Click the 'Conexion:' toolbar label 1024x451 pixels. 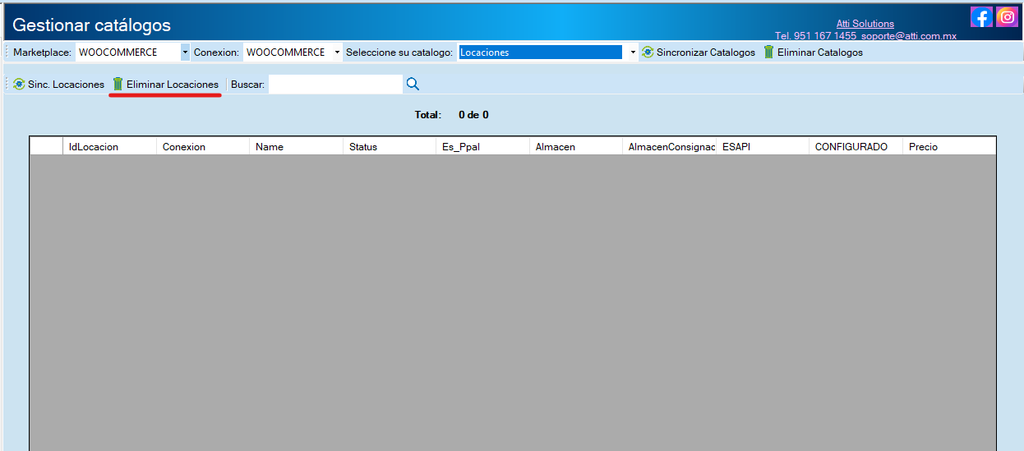217,52
